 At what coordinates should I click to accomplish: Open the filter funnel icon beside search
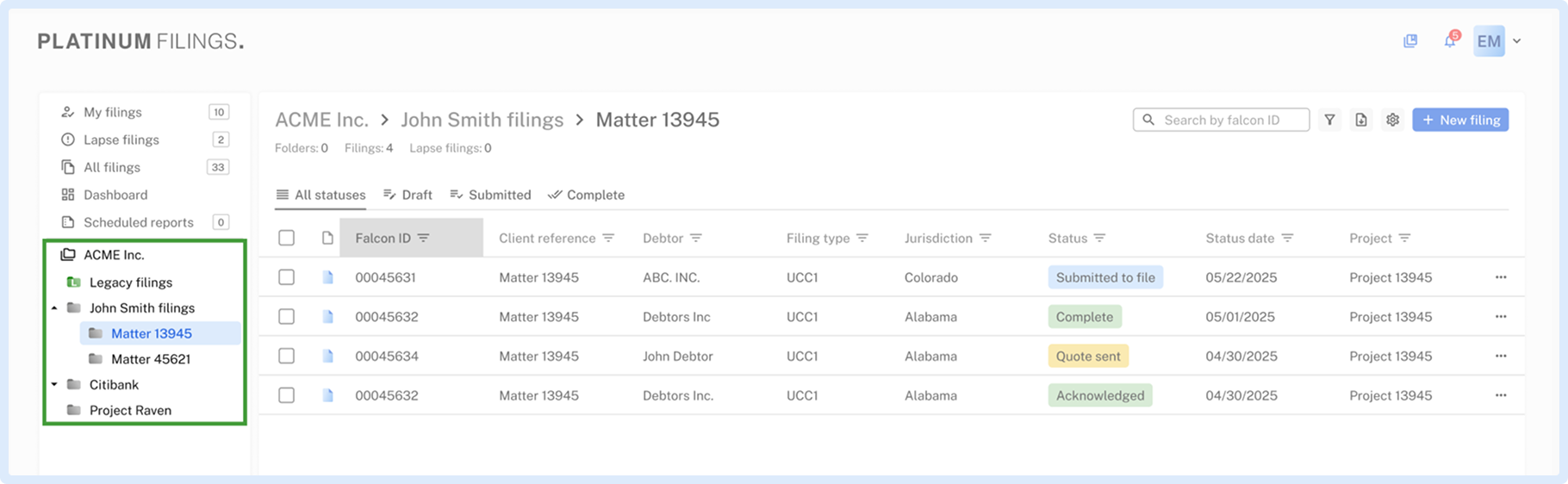tap(1329, 120)
